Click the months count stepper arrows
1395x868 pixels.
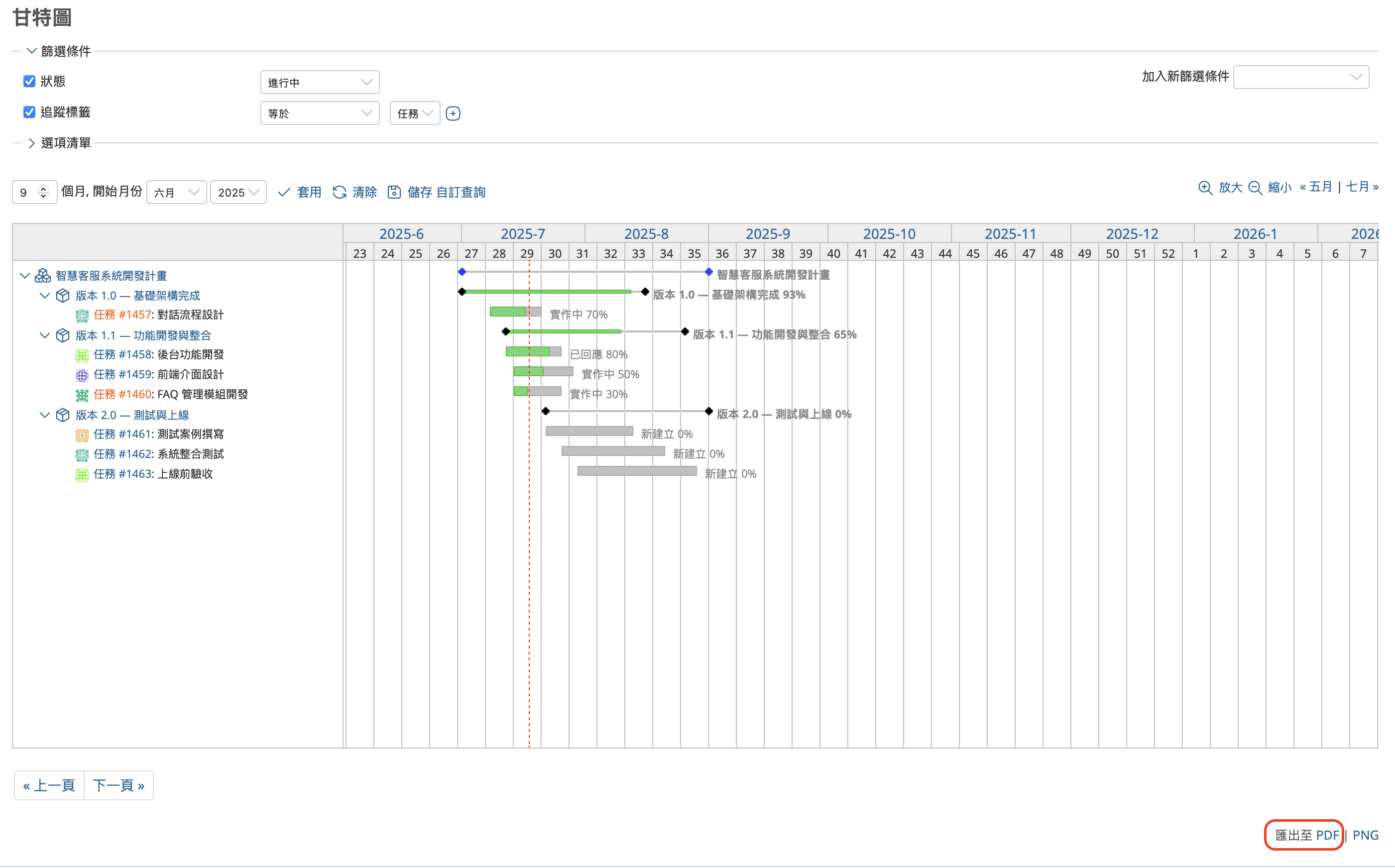pos(43,192)
